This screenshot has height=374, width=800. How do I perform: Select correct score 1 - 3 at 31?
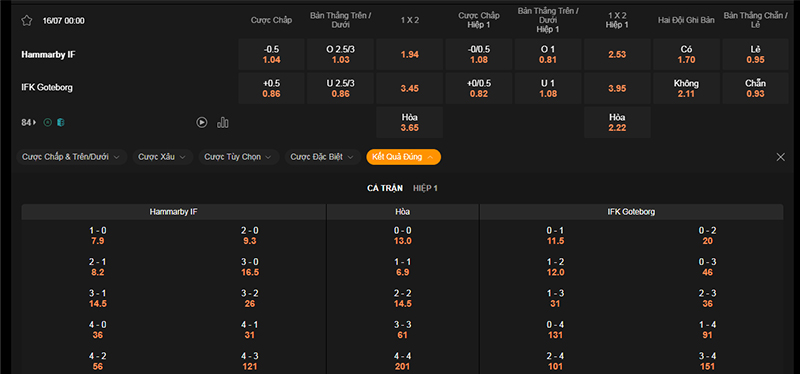tap(555, 298)
